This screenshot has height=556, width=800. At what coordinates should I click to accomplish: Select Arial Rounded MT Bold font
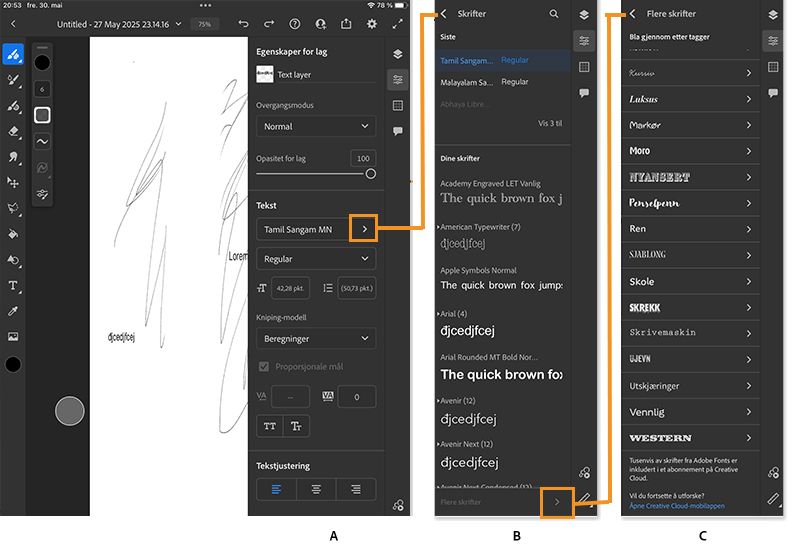503,367
